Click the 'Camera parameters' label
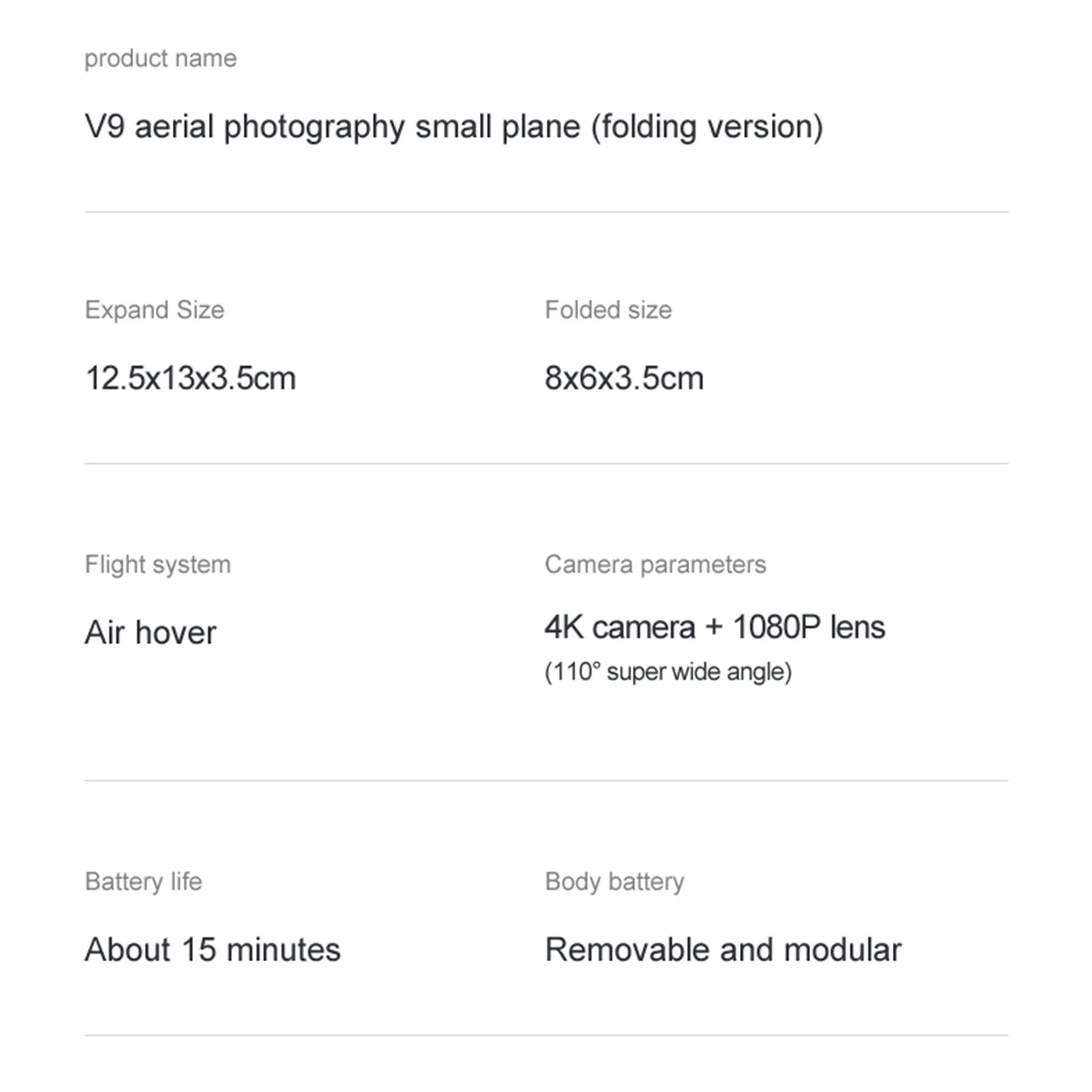 (x=655, y=564)
